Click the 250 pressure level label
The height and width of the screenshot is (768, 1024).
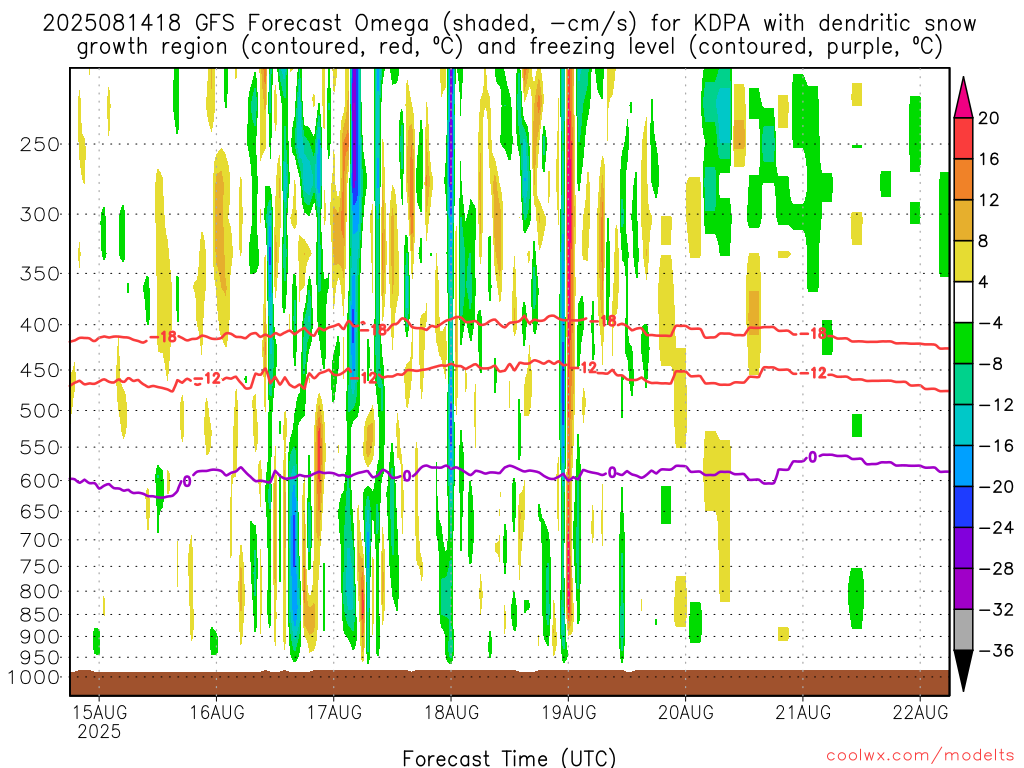(40, 144)
